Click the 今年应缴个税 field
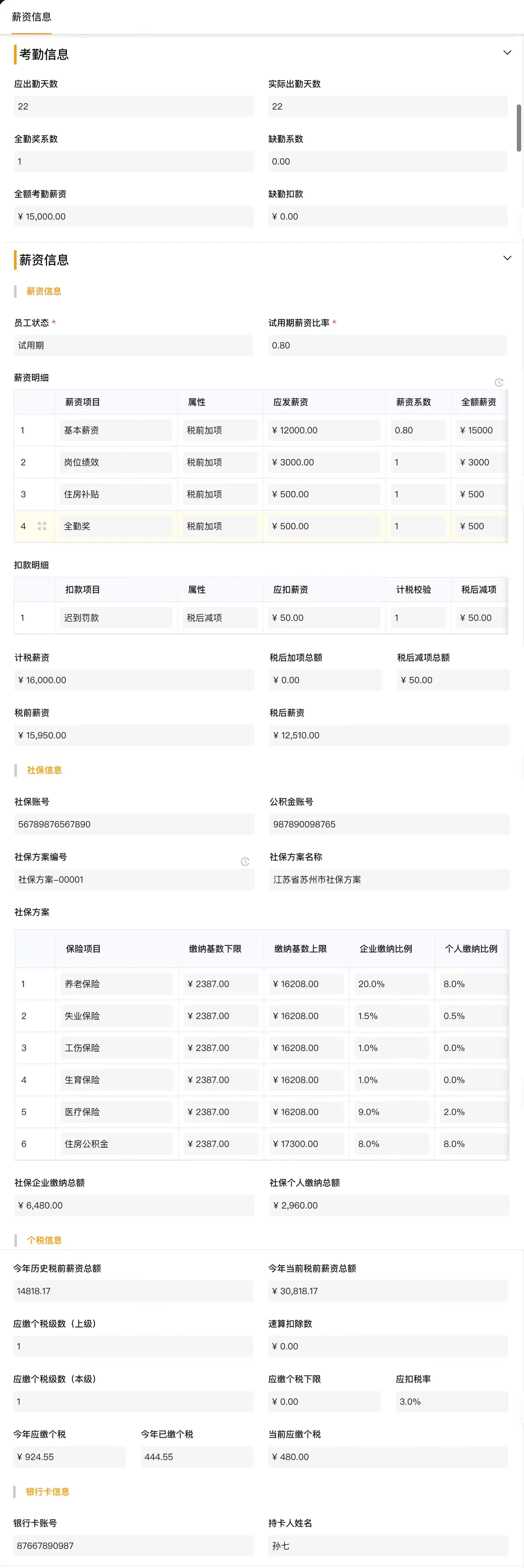524x1568 pixels. [x=69, y=1457]
